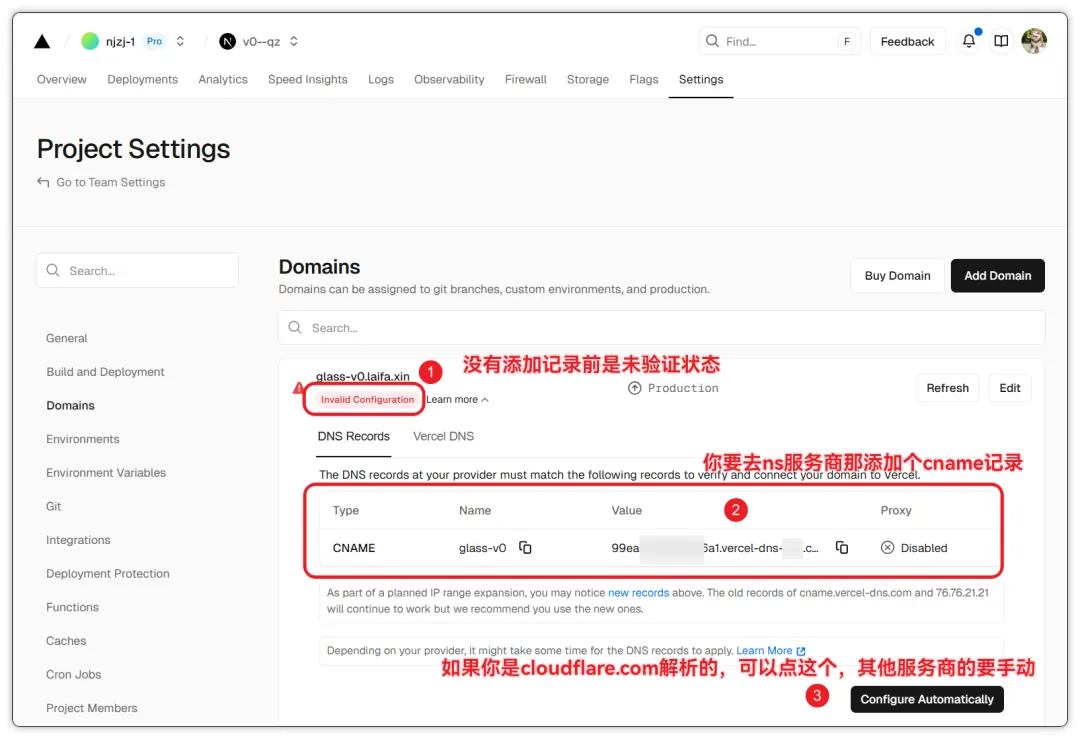1080x739 pixels.
Task: Open the documentation book icon
Action: 1001,41
